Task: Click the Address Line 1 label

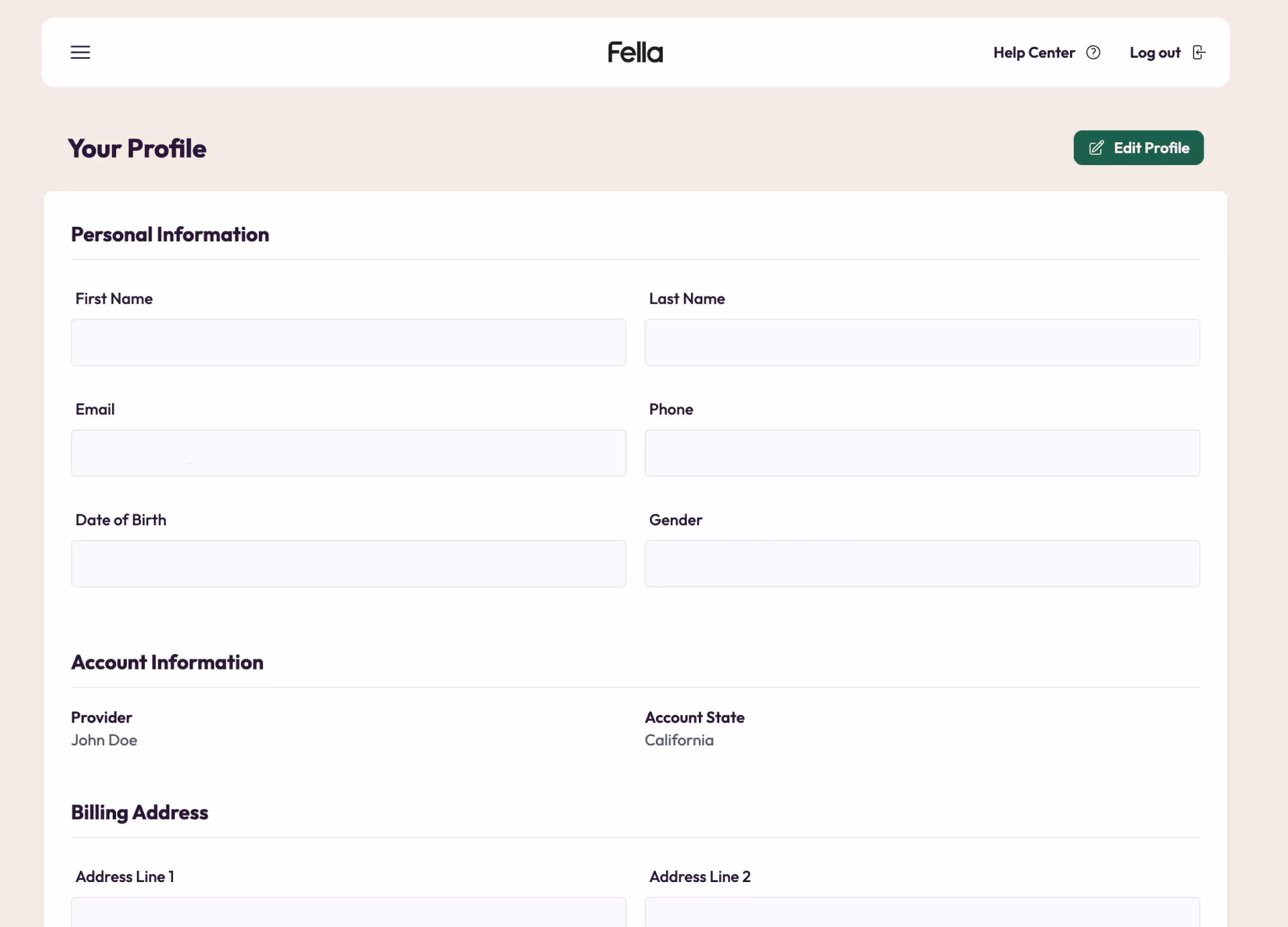Action: coord(125,877)
